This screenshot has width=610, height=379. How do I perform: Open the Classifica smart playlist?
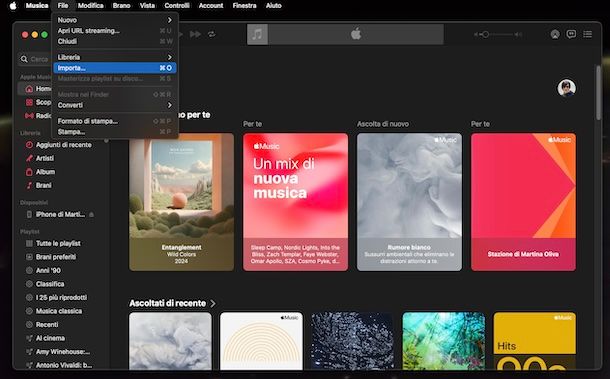63,284
